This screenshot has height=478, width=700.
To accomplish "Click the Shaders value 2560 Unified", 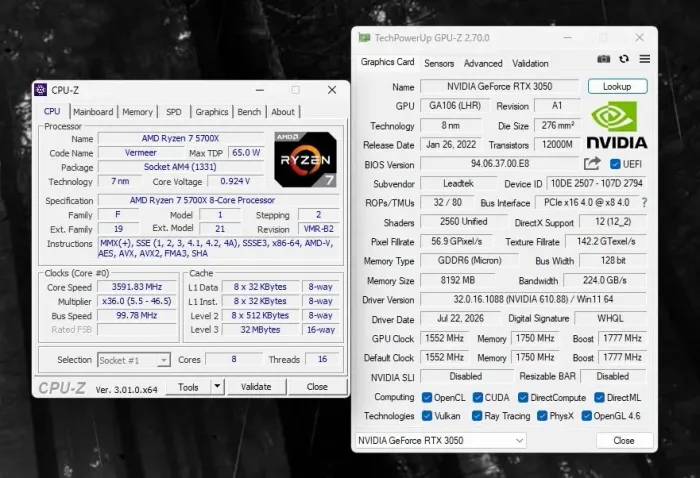I will coord(463,222).
